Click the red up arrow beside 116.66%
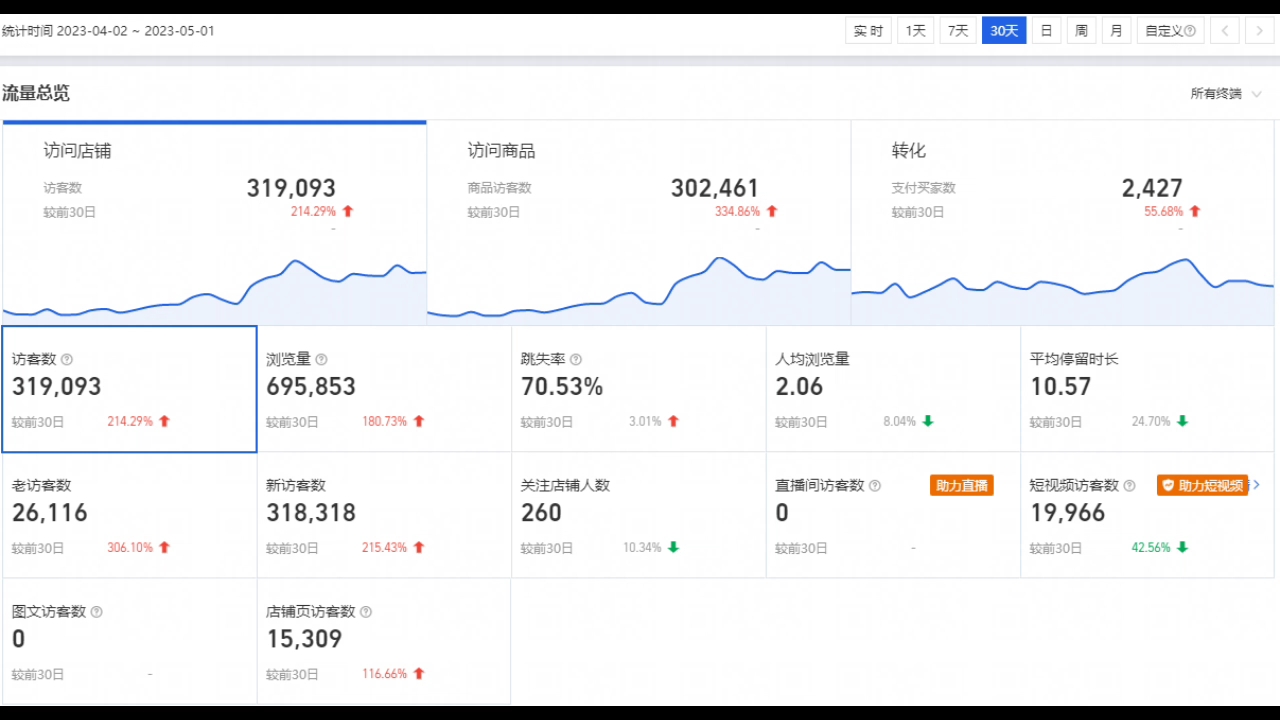 419,674
